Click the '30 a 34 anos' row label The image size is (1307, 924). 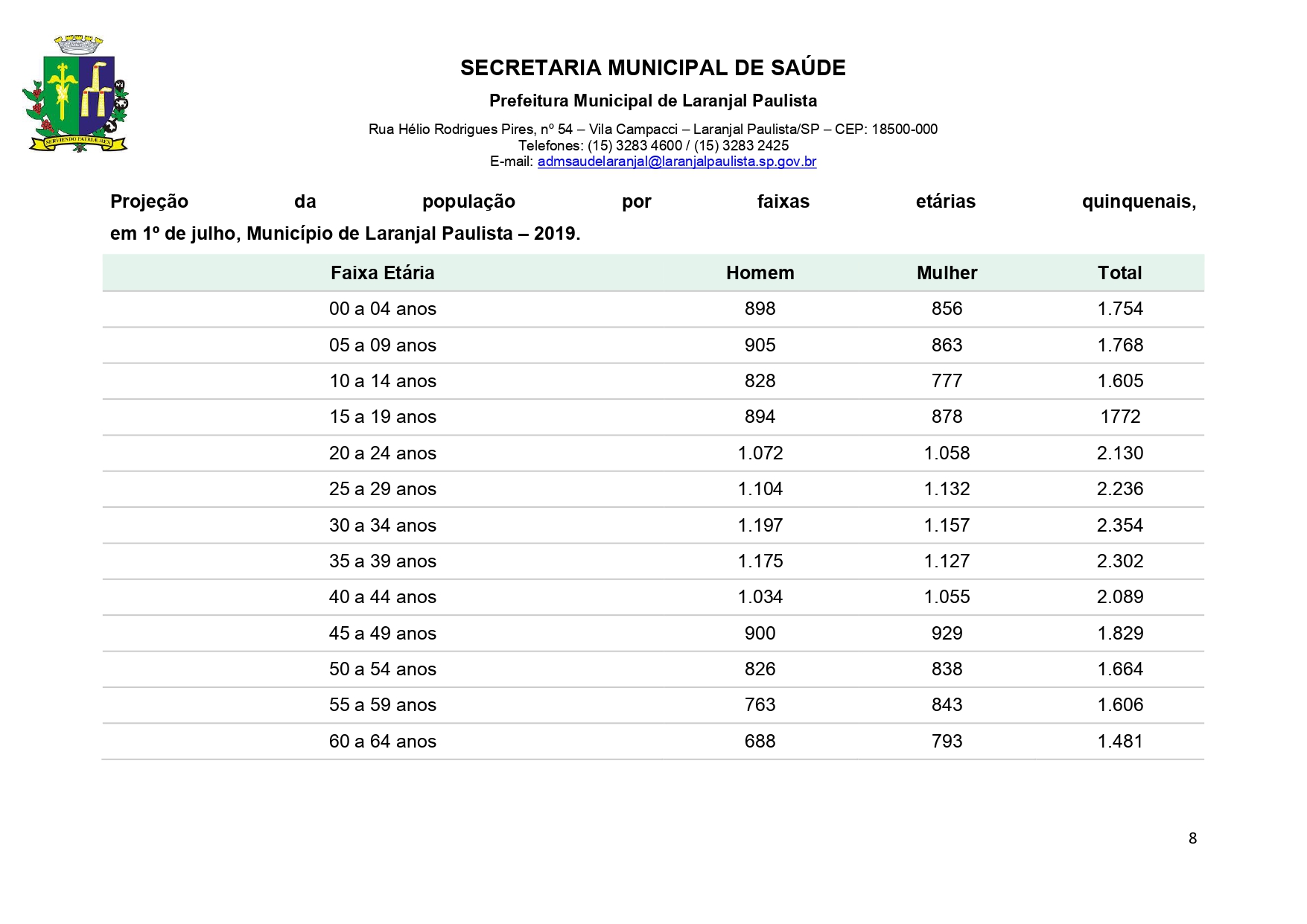[x=383, y=526]
